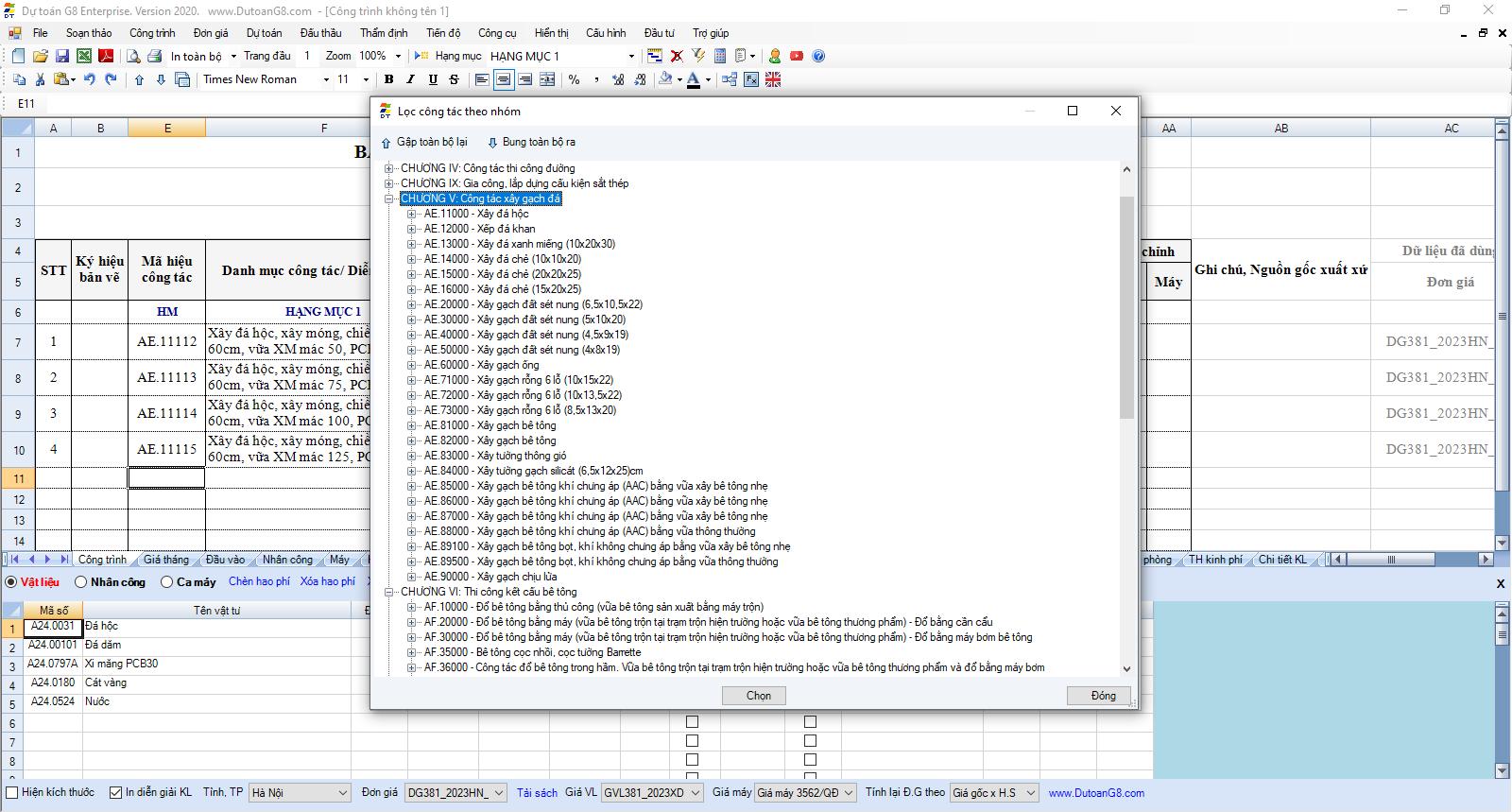The height and width of the screenshot is (812, 1512).
Task: Open the Thẩm định menu
Action: (384, 33)
